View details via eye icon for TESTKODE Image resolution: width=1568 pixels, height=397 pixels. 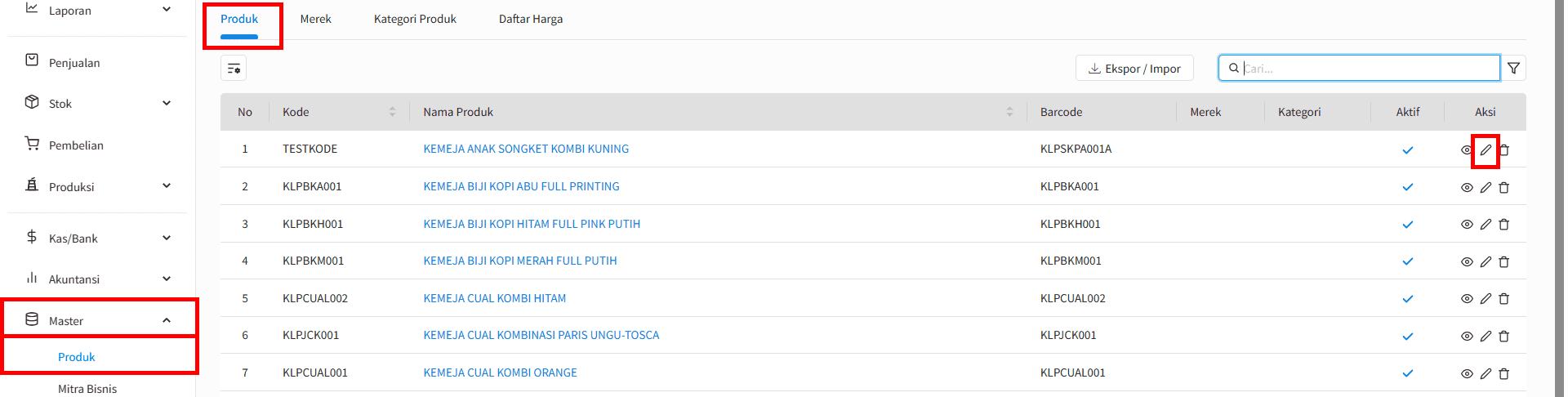[x=1467, y=150]
